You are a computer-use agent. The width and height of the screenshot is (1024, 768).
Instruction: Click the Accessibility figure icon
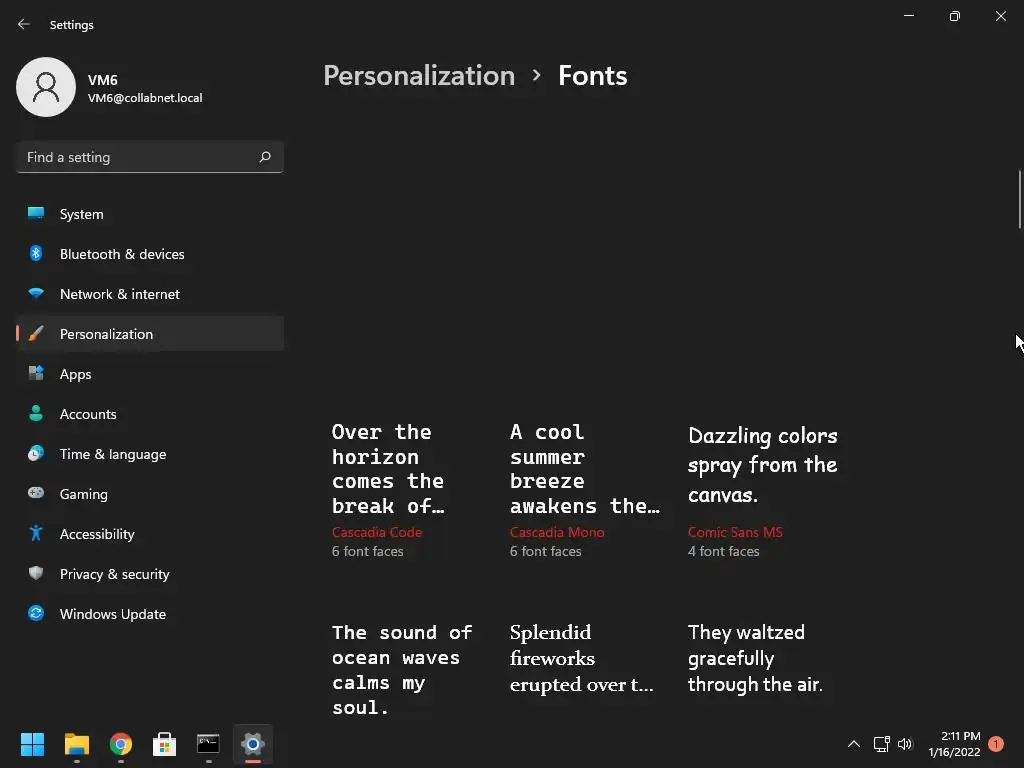pos(36,533)
